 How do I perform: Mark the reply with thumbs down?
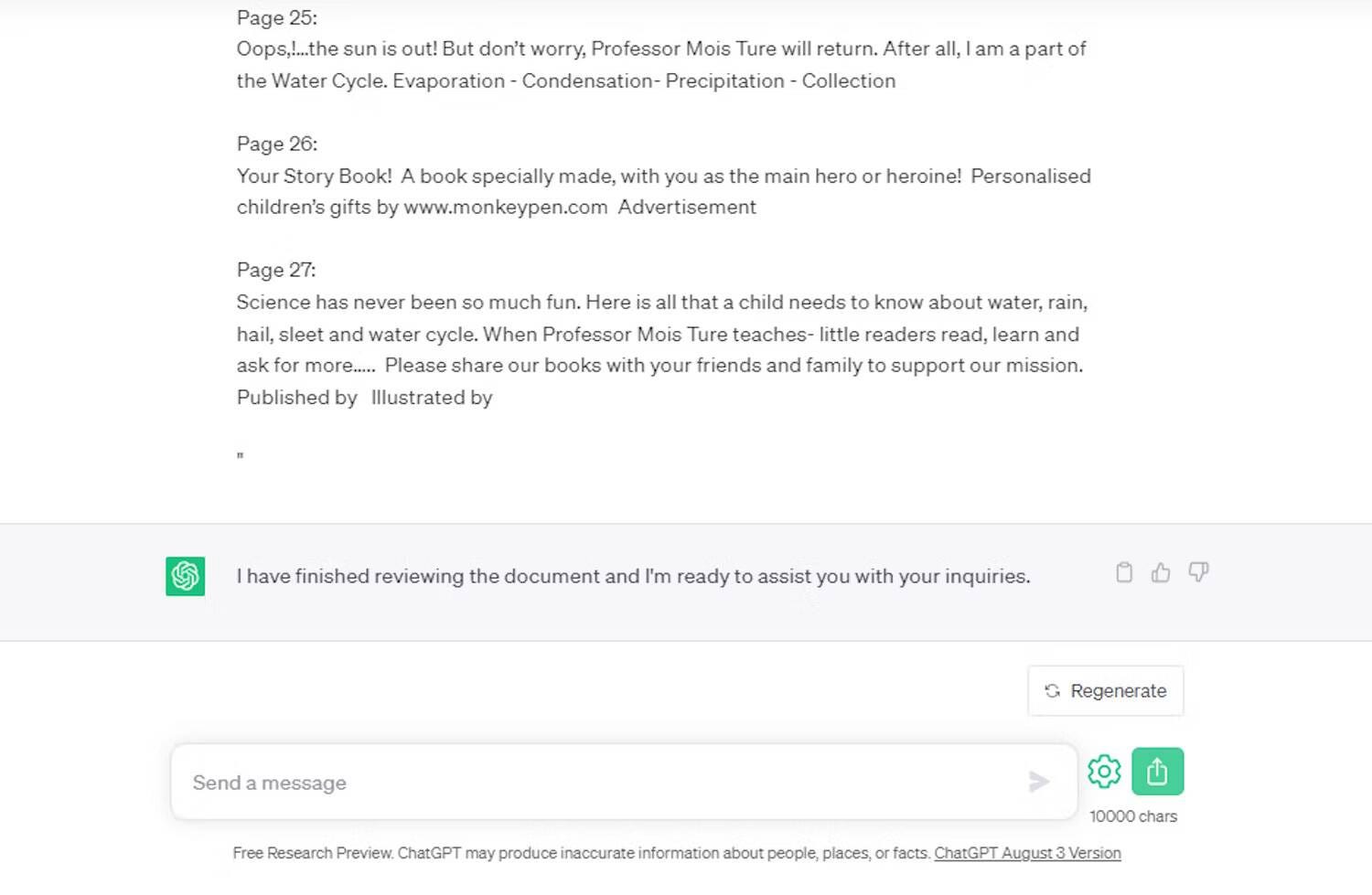(1198, 573)
